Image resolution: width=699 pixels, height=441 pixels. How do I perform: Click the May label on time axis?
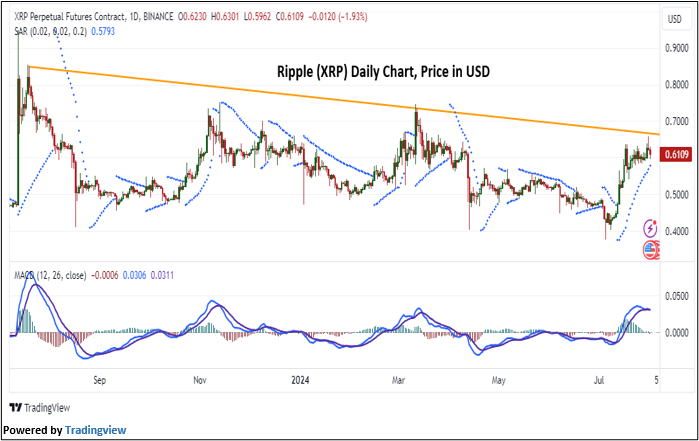coord(498,380)
